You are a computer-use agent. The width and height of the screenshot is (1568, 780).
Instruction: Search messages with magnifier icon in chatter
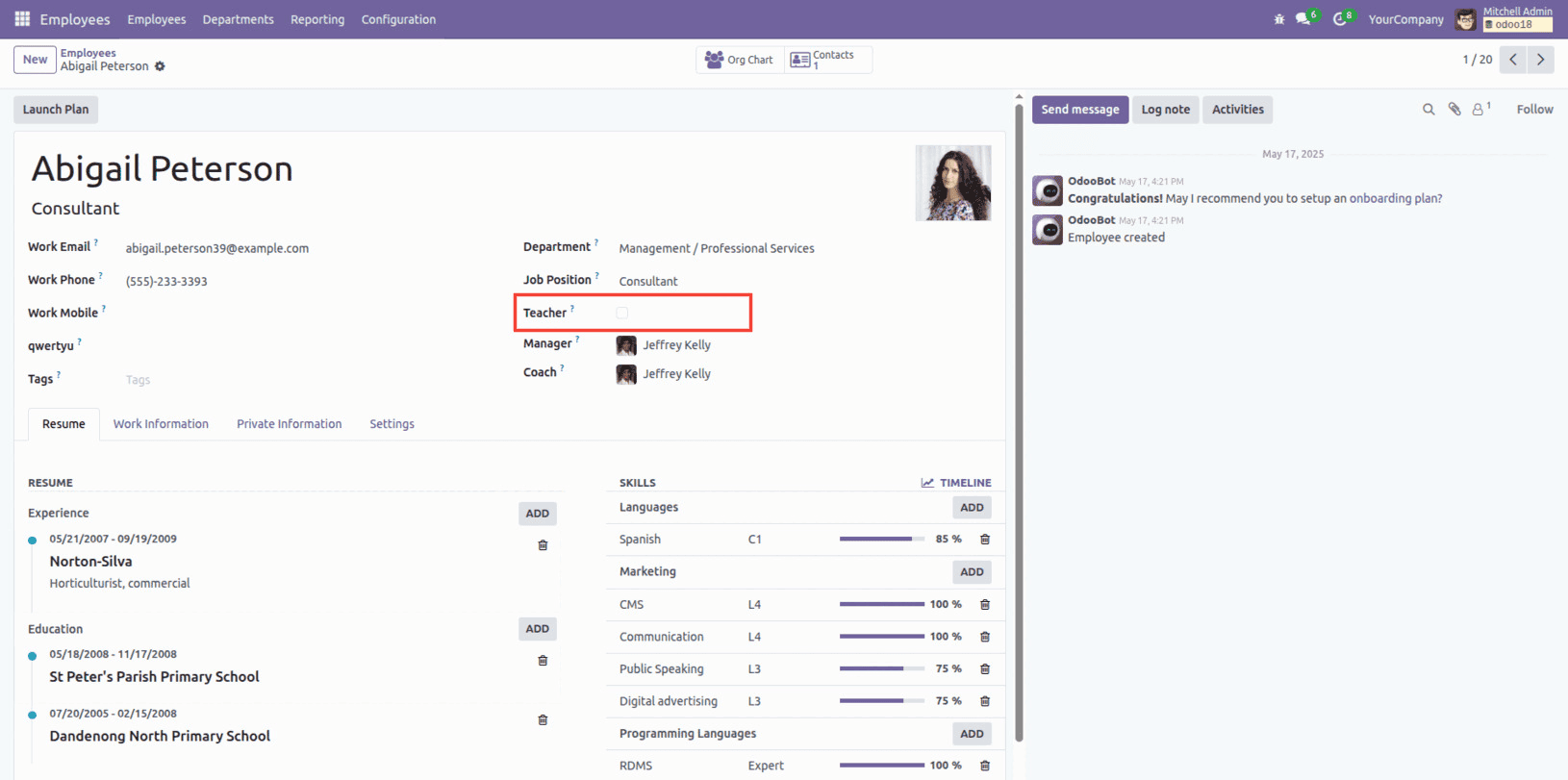[x=1429, y=110]
